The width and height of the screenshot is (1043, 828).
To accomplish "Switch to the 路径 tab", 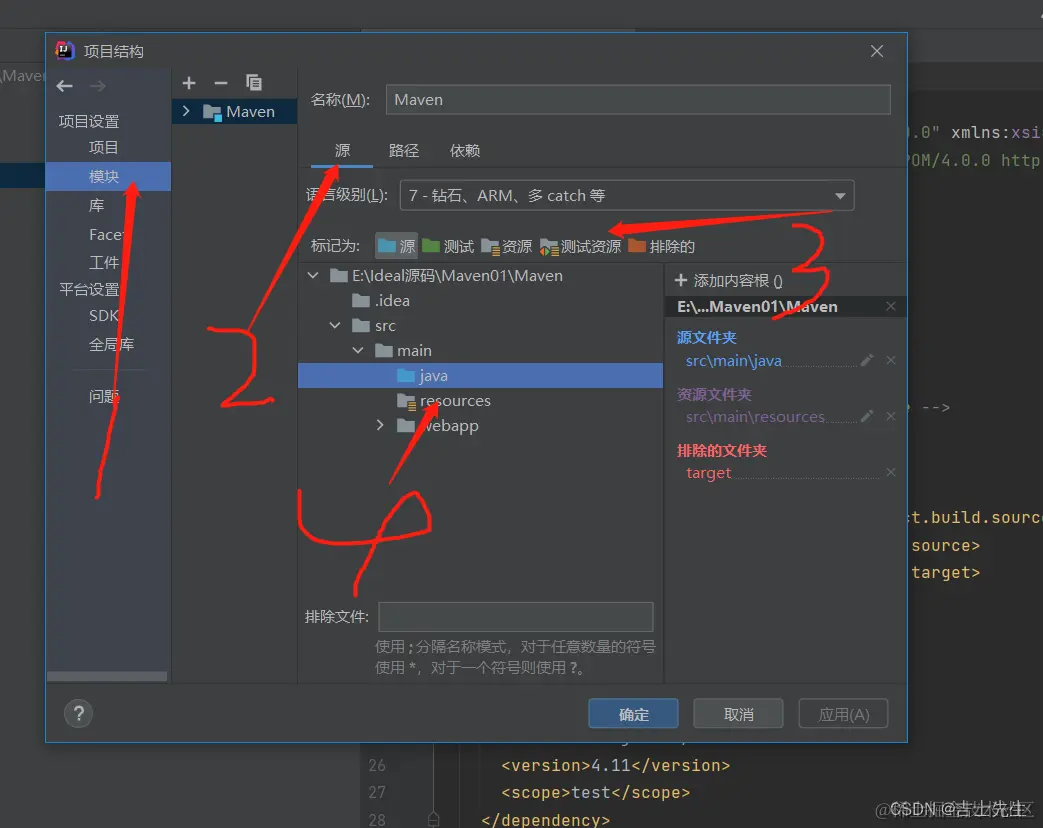I will tap(404, 151).
